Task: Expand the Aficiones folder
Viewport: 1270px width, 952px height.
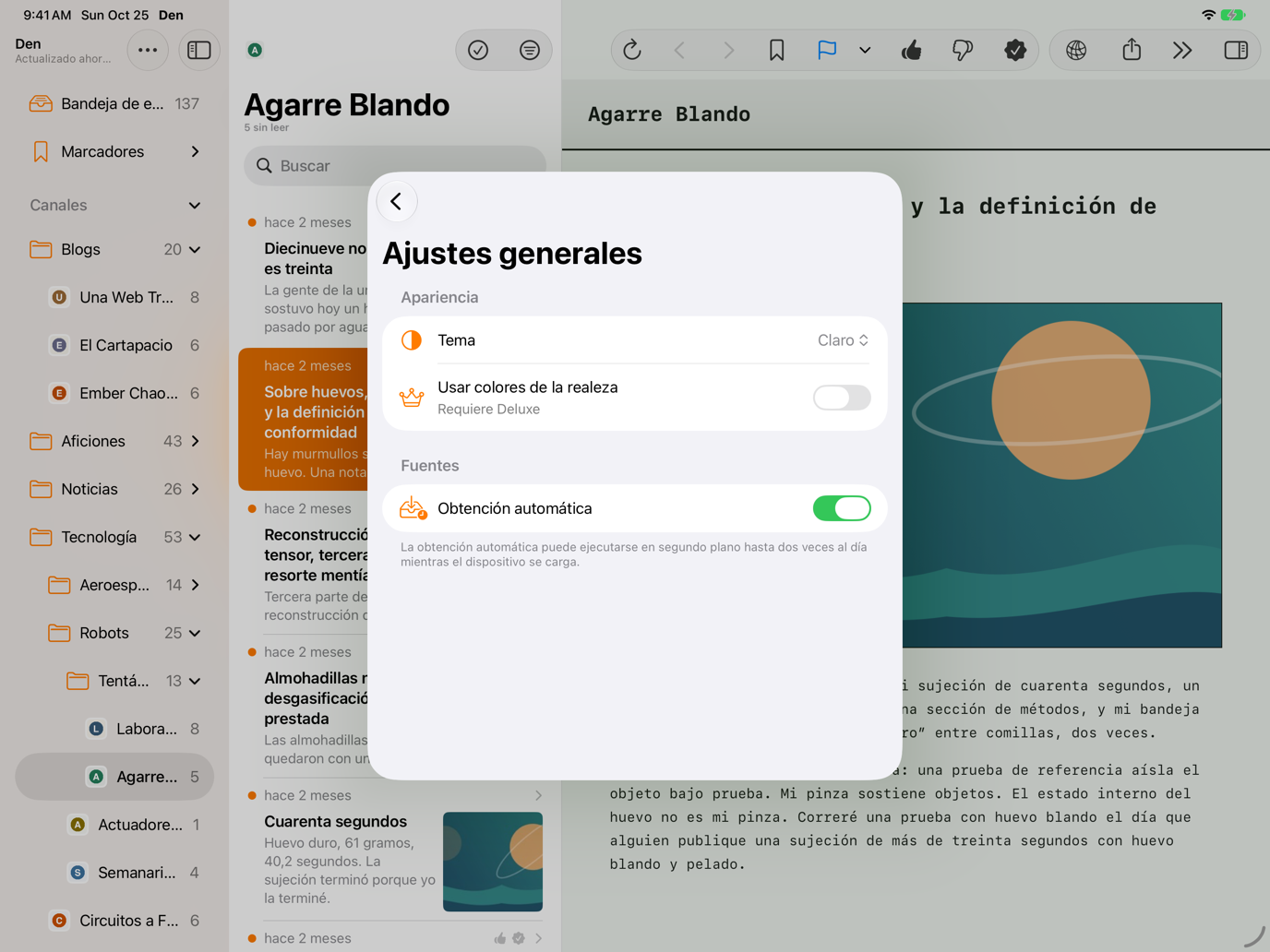Action: [x=195, y=441]
